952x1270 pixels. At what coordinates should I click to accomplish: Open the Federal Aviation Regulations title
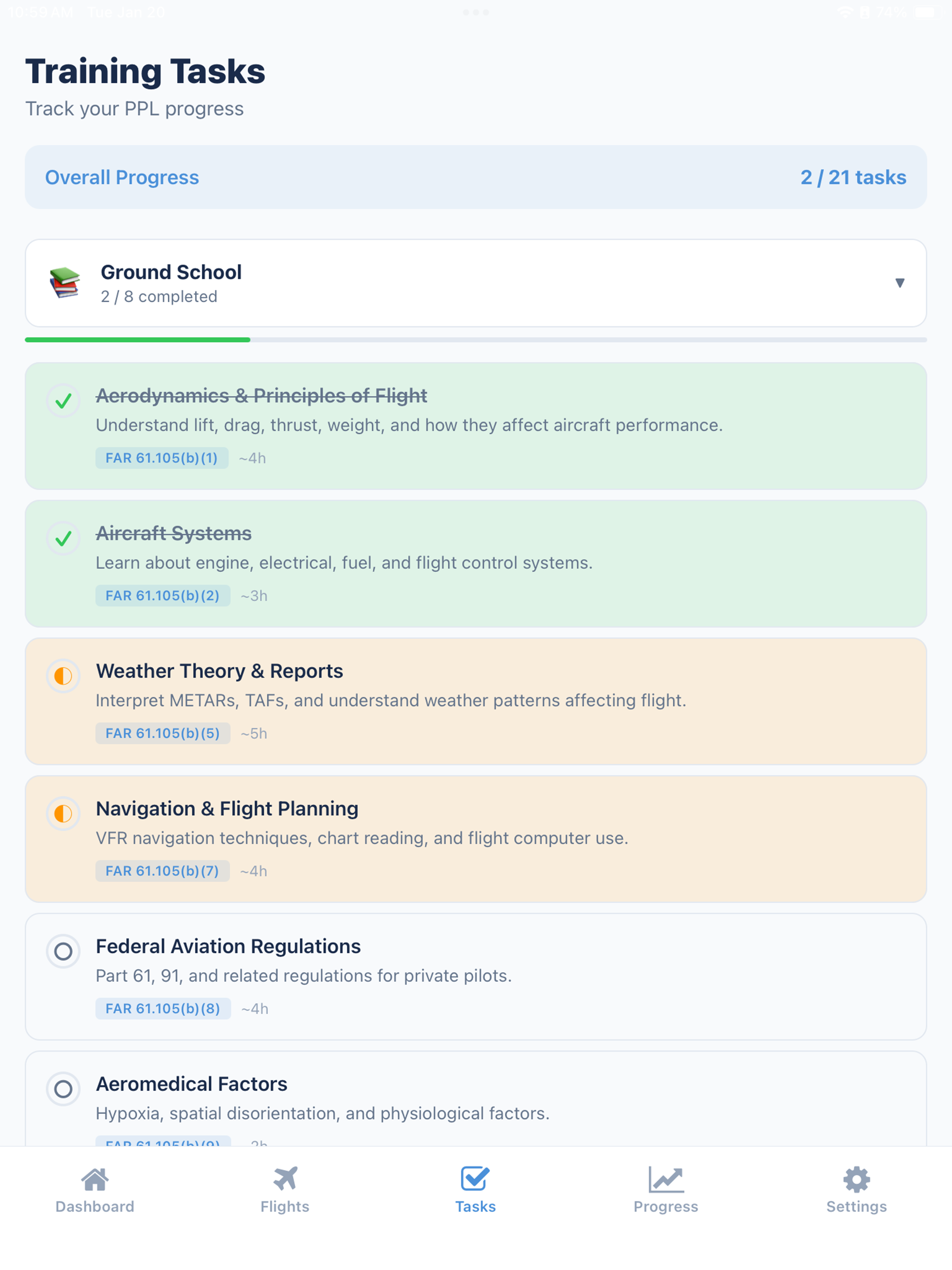click(228, 947)
